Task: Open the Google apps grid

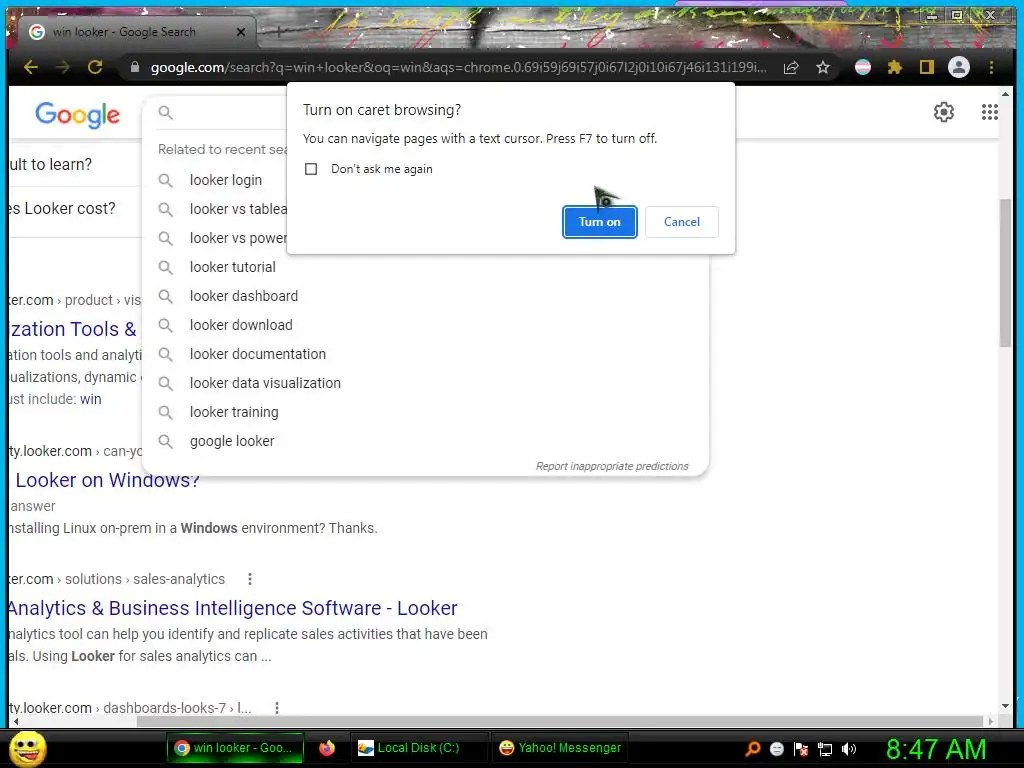Action: click(989, 112)
